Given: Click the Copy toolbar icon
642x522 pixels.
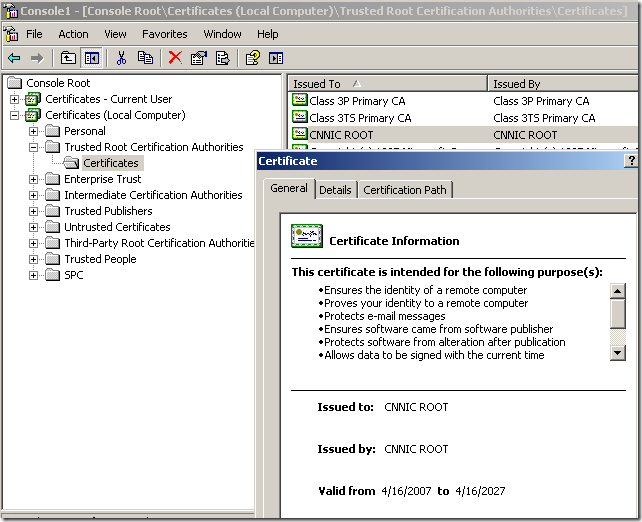Looking at the screenshot, I should [x=145, y=58].
